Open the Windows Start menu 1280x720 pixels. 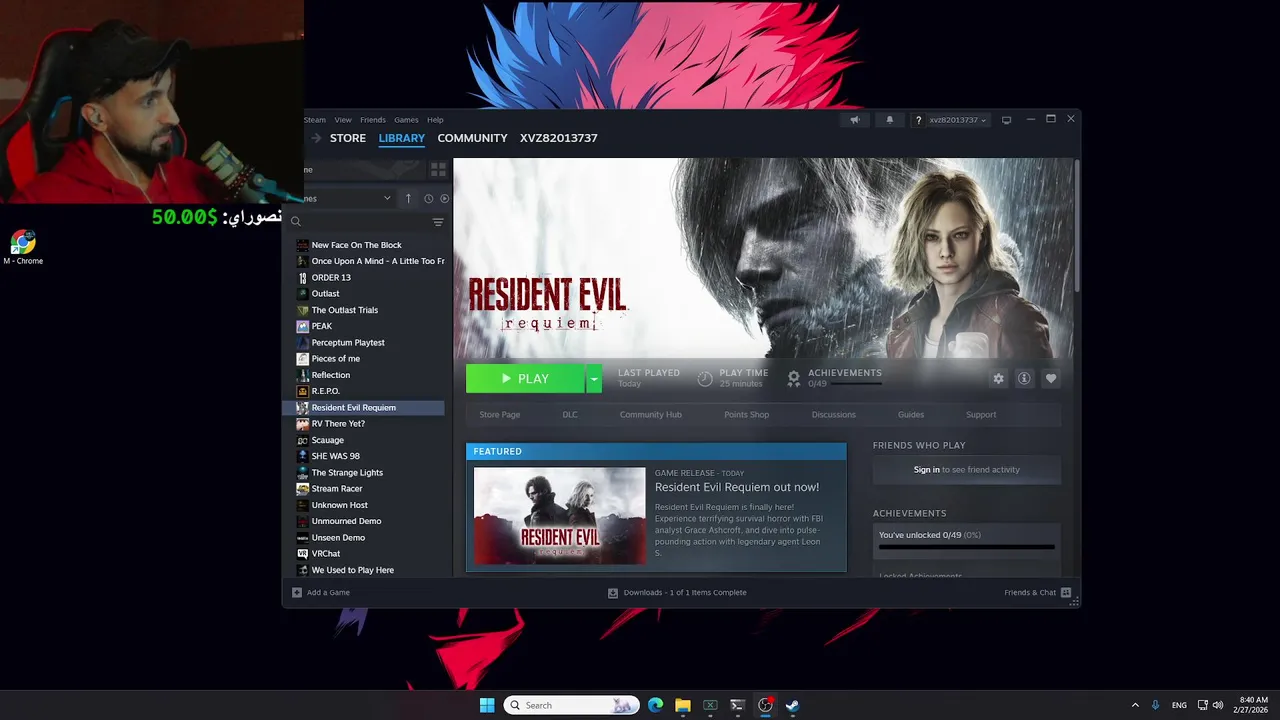click(x=487, y=705)
